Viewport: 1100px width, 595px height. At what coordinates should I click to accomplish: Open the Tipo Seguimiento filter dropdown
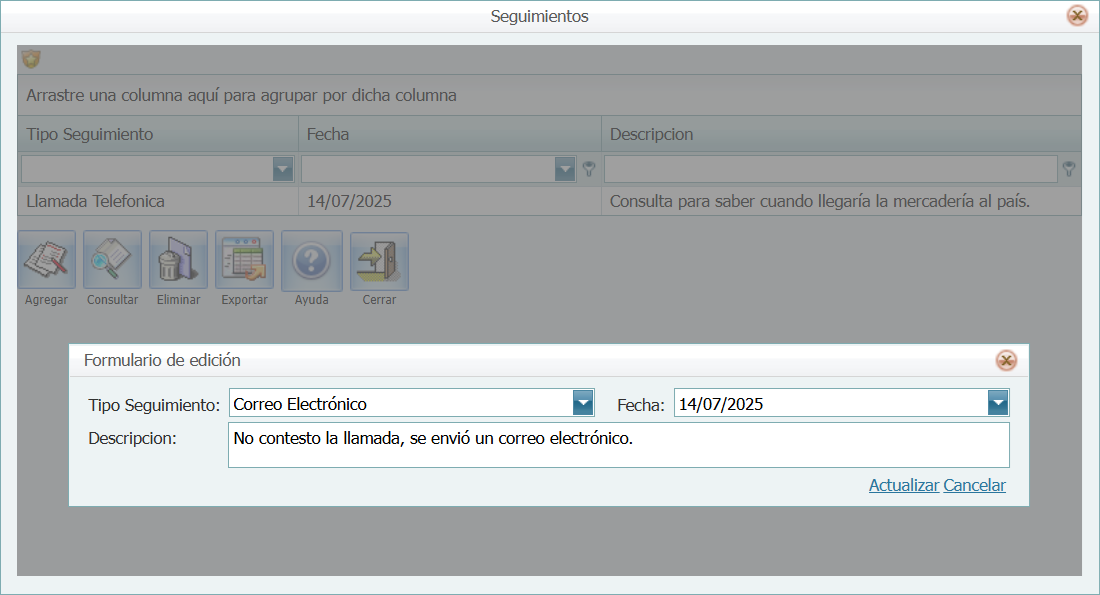click(x=283, y=169)
